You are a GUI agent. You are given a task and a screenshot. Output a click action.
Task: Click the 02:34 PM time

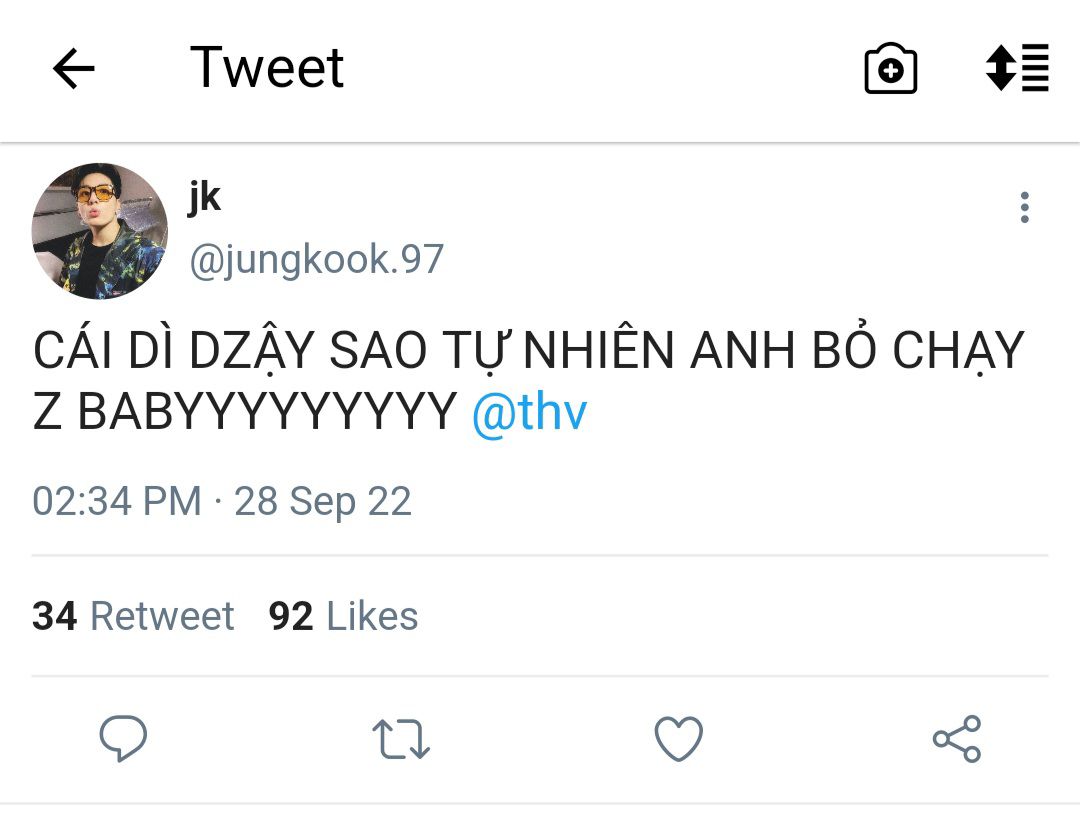point(116,501)
